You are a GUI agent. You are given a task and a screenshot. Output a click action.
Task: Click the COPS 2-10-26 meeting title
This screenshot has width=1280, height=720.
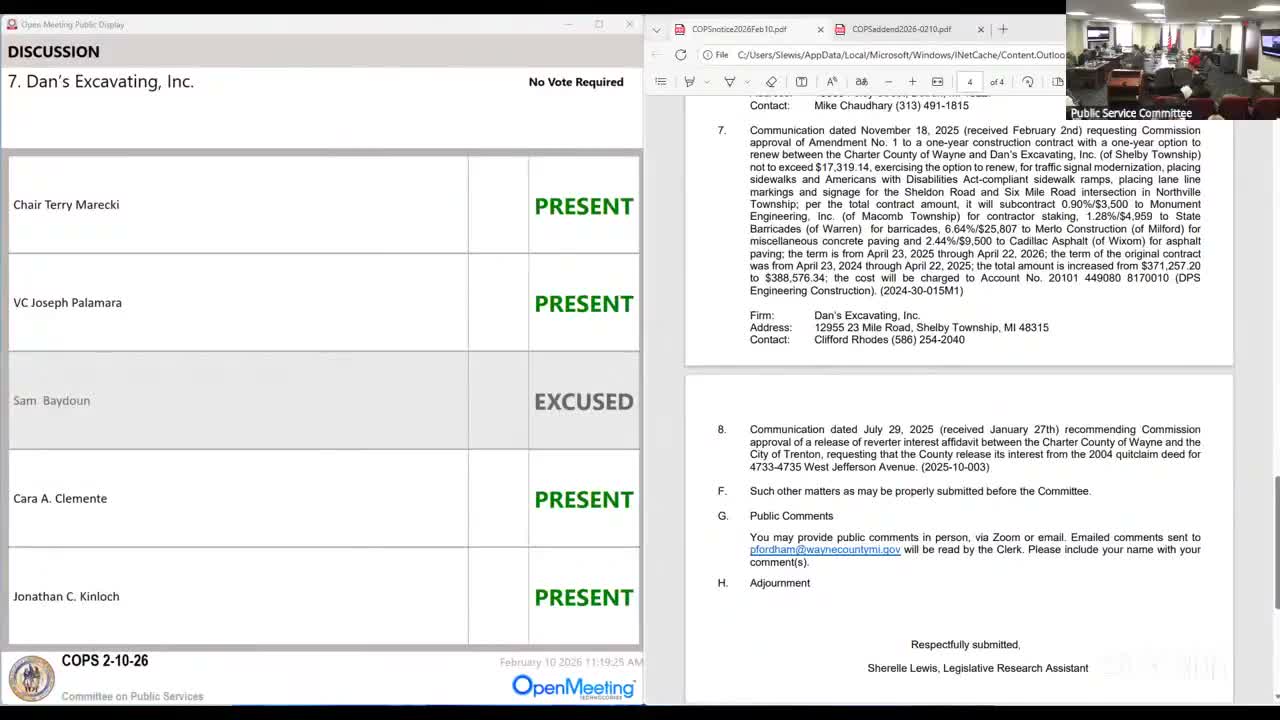click(x=105, y=661)
